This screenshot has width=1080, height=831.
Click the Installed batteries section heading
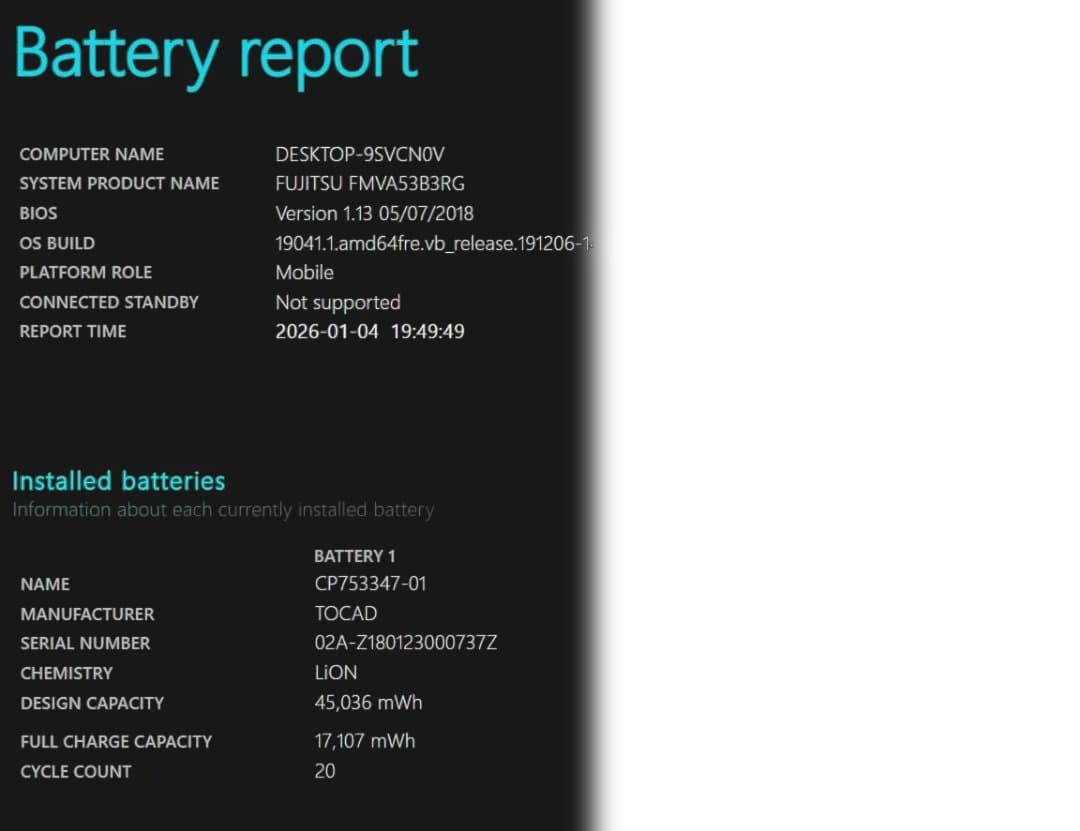[x=118, y=481]
